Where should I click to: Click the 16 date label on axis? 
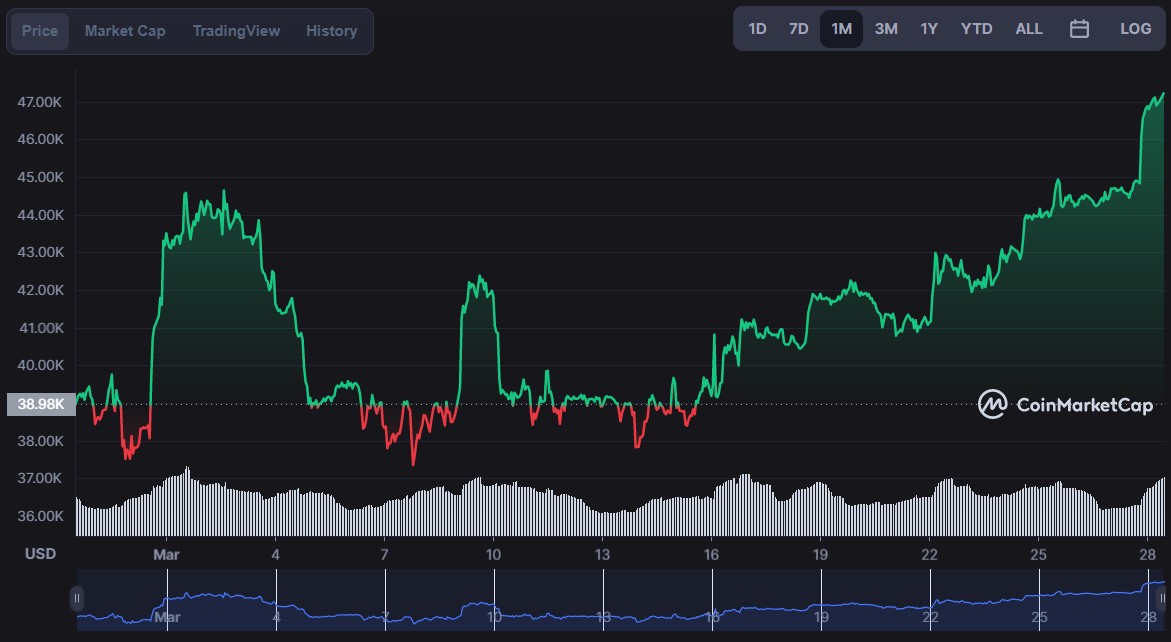point(711,555)
